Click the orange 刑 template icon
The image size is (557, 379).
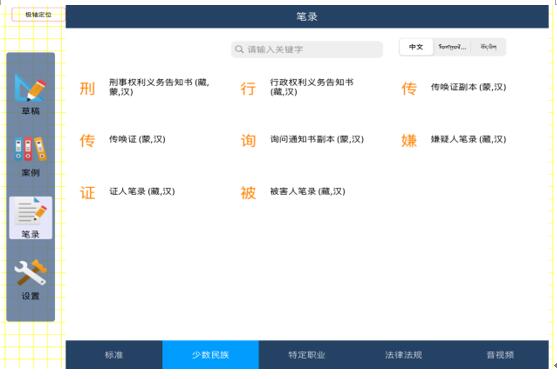click(x=87, y=88)
